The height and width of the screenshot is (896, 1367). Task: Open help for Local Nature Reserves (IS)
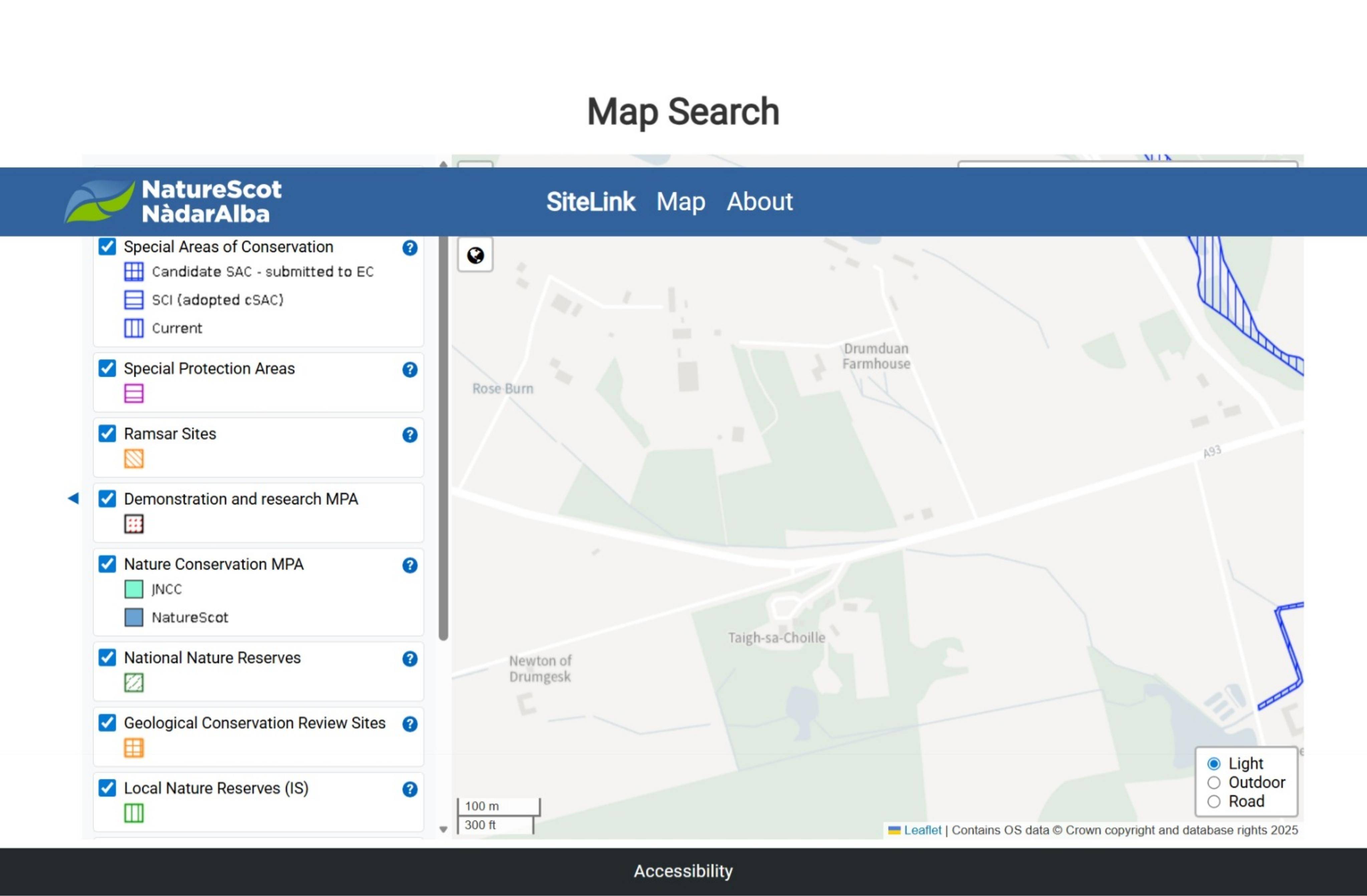click(x=409, y=790)
